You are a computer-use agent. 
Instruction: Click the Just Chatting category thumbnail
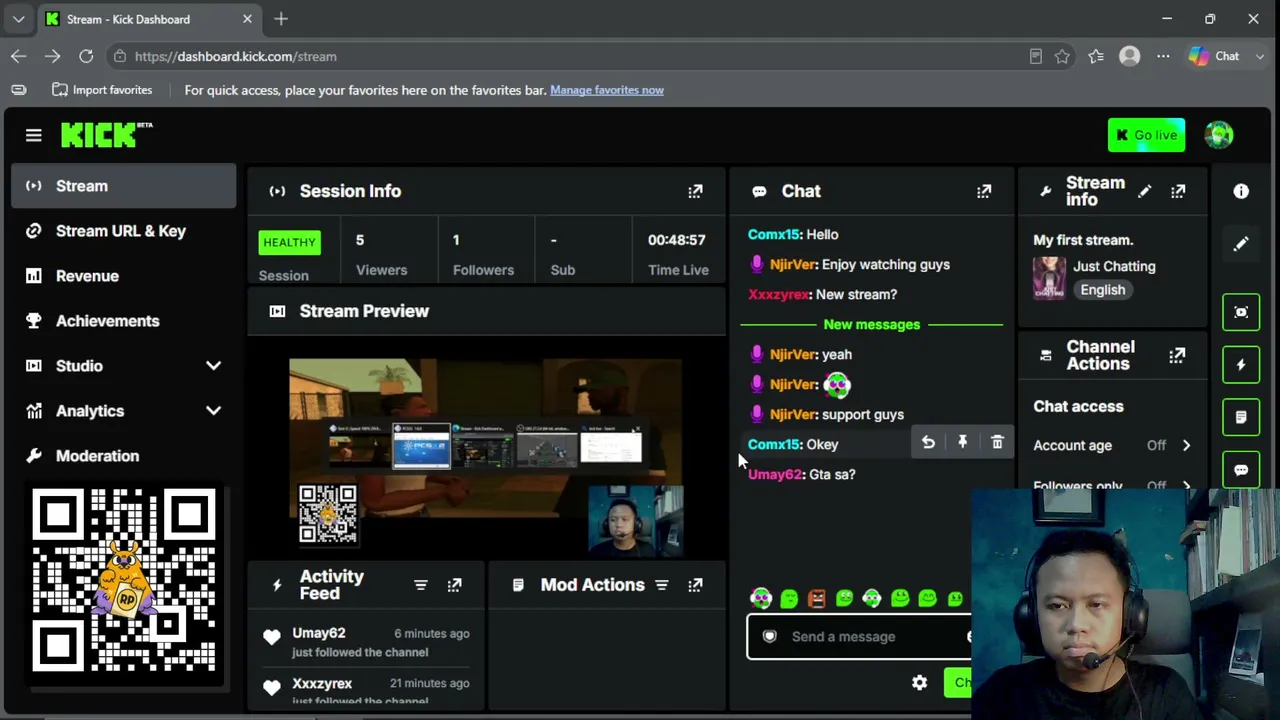pyautogui.click(x=1049, y=278)
